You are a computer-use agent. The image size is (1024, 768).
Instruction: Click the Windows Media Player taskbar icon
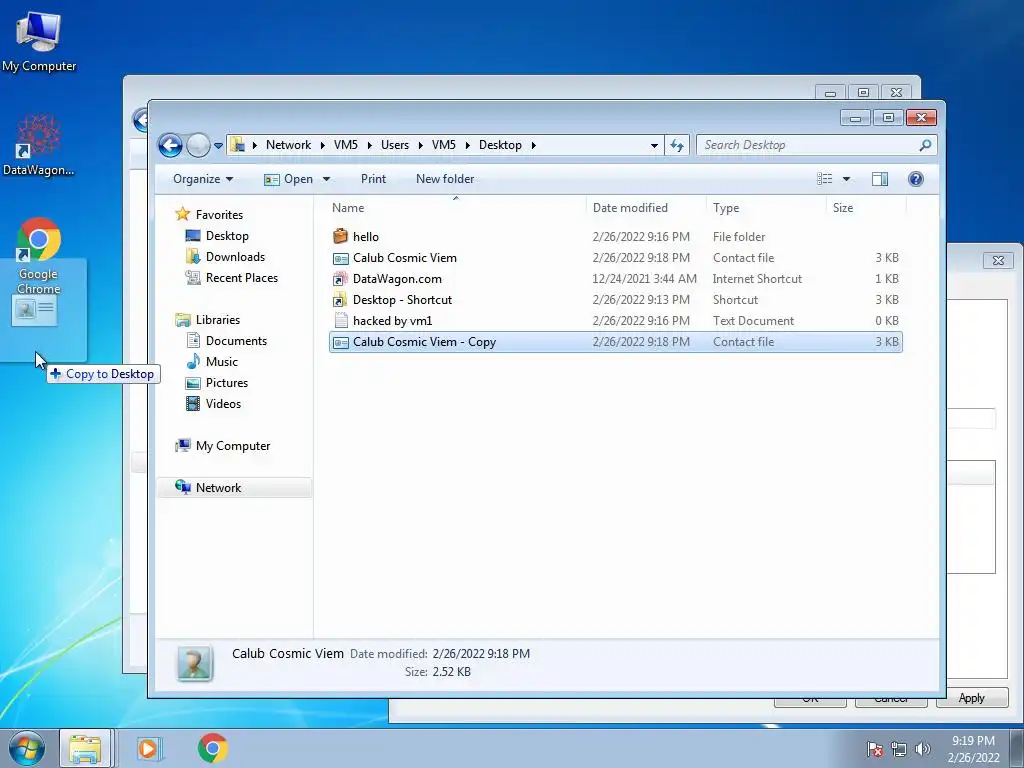150,749
